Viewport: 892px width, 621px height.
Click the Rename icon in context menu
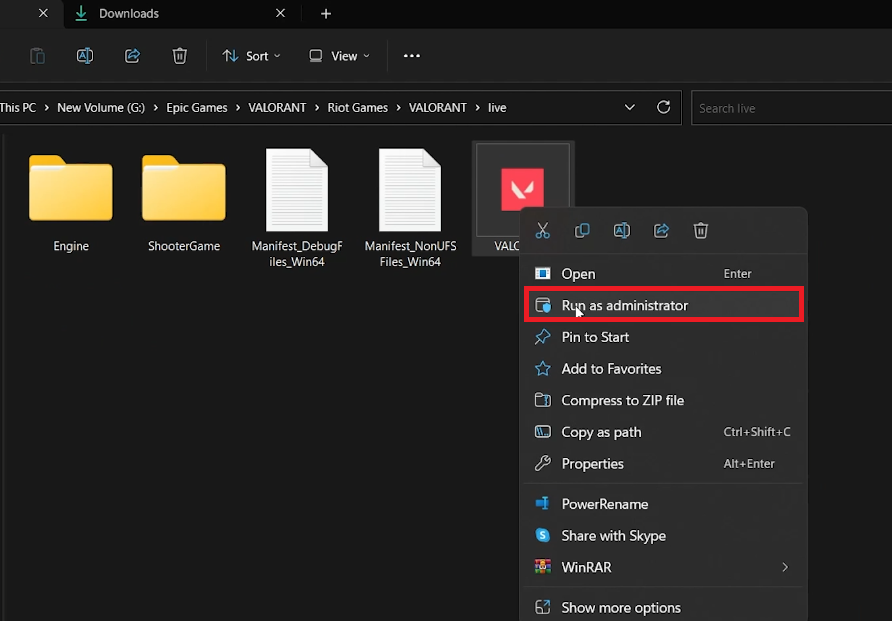[621, 231]
